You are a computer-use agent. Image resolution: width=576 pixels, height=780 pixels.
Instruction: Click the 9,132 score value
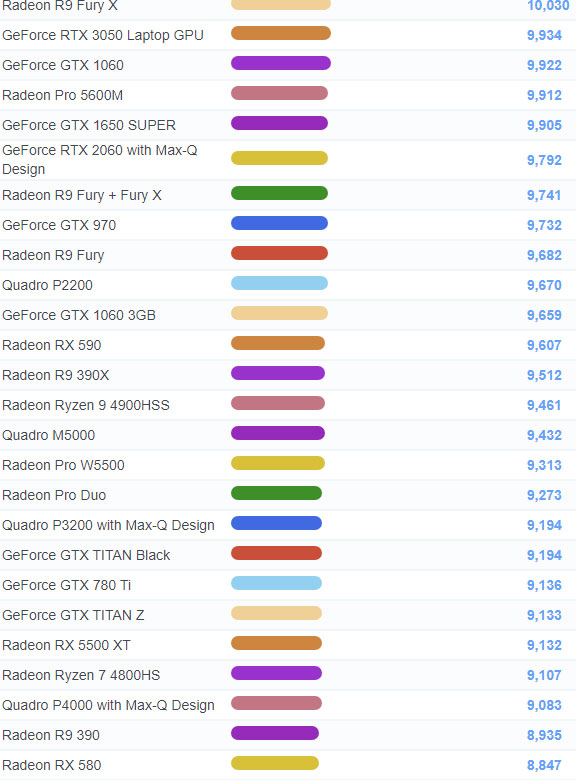click(544, 645)
